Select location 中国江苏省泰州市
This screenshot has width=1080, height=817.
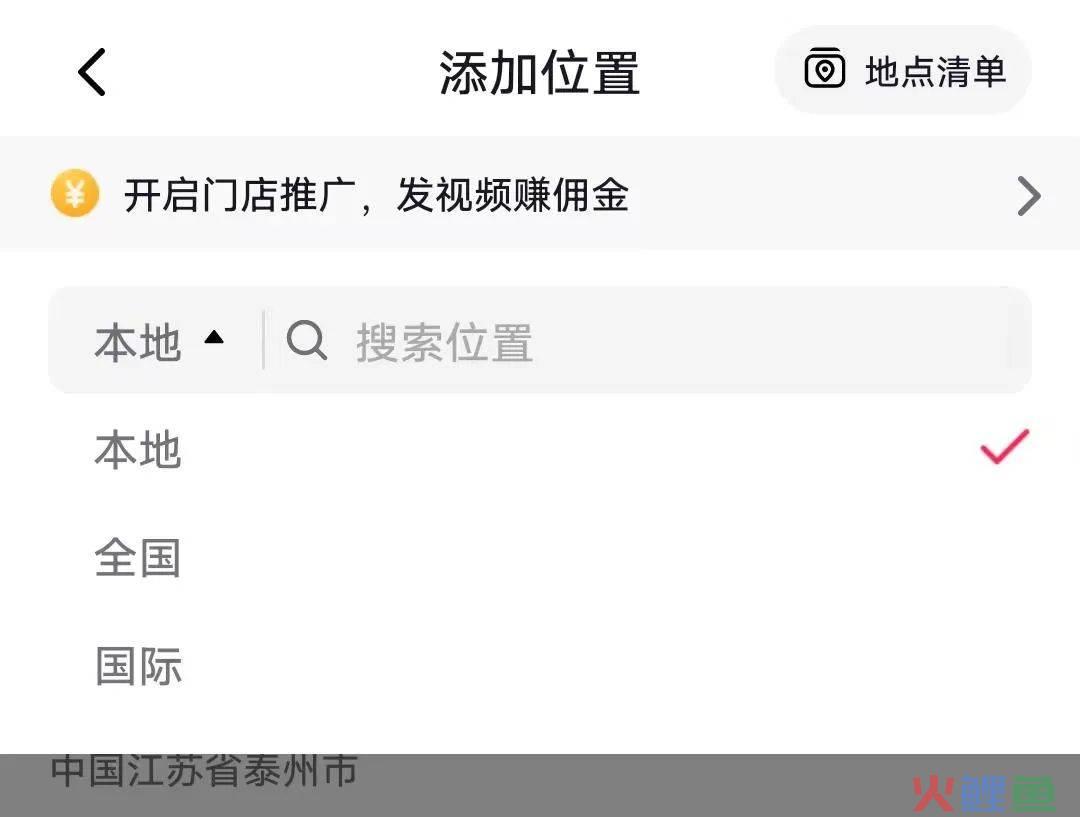click(204, 771)
